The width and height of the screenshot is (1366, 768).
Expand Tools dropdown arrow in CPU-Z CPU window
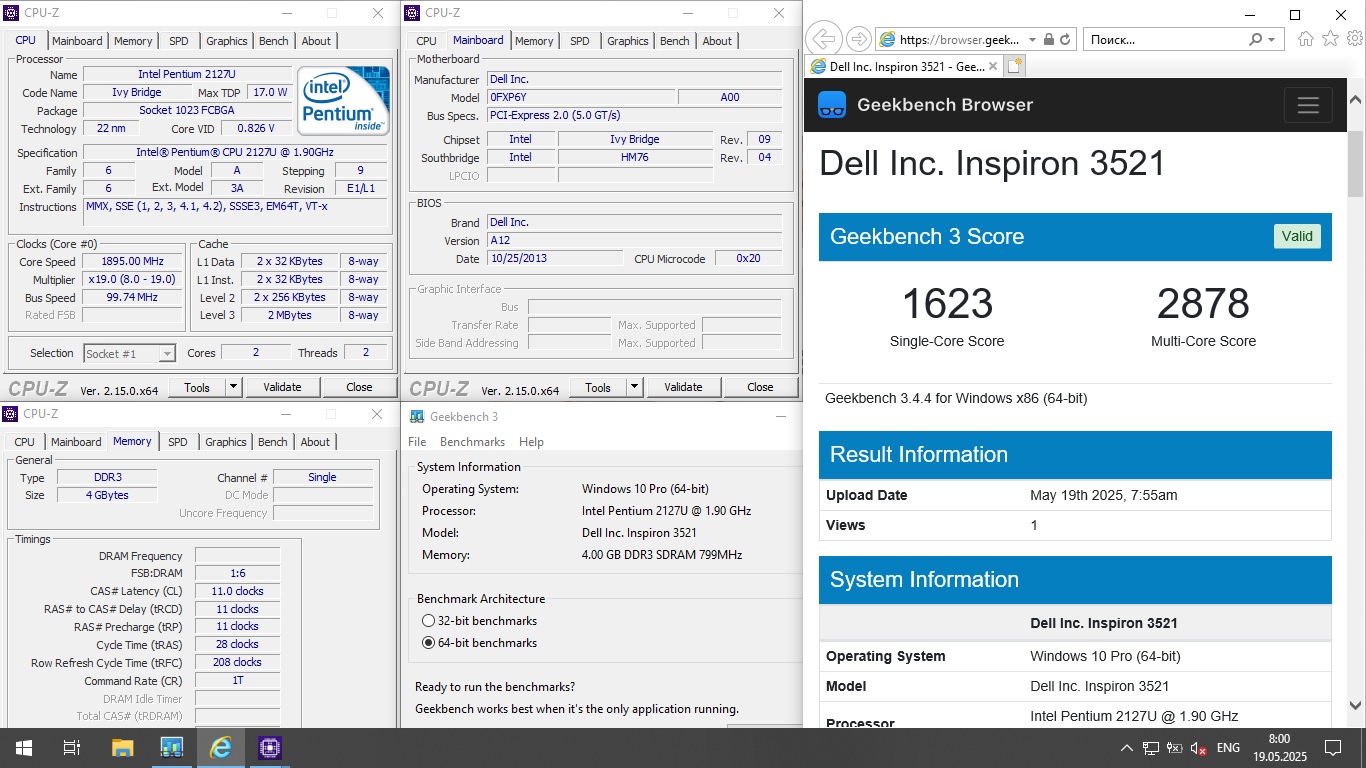point(233,387)
